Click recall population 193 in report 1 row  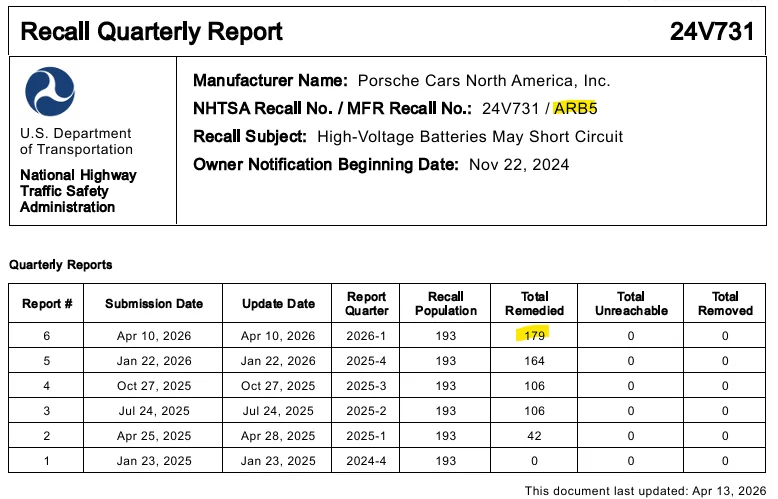(446, 461)
